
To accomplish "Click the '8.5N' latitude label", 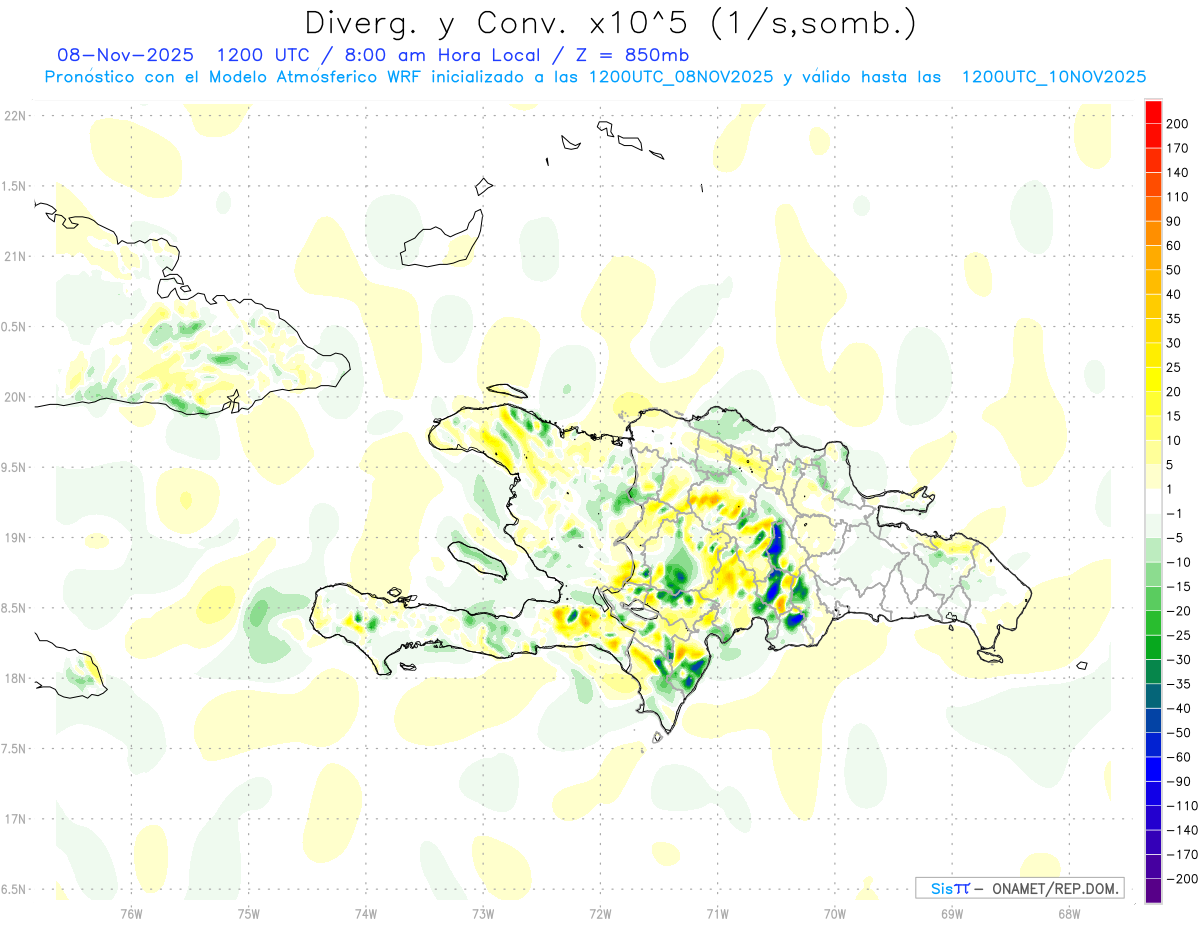I will (x=14, y=608).
